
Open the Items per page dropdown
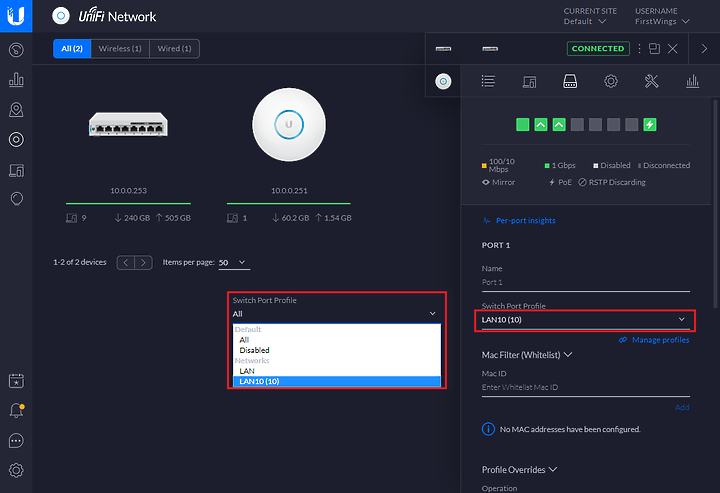tap(234, 263)
